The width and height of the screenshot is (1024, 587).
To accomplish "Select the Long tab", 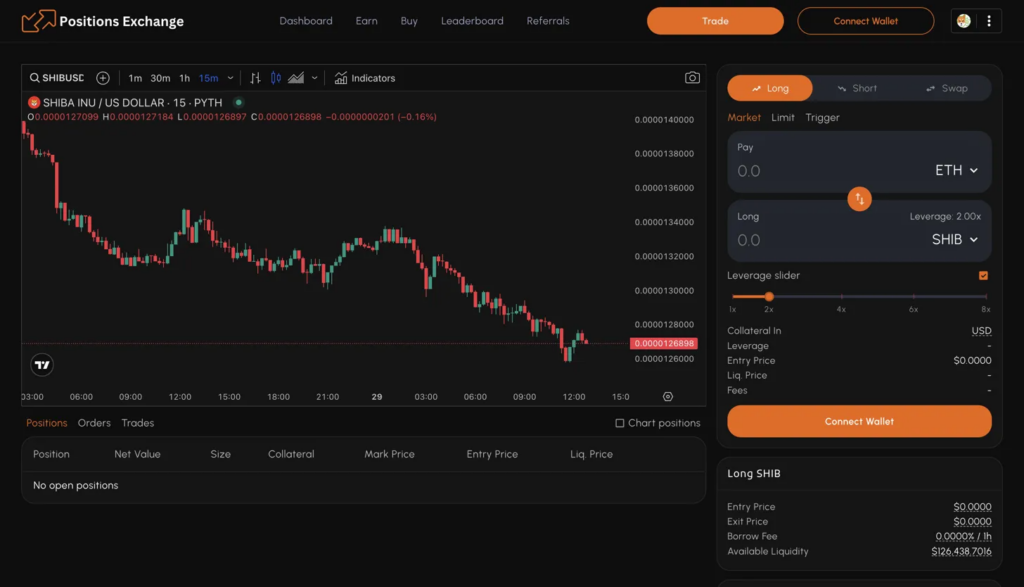I will coord(770,88).
